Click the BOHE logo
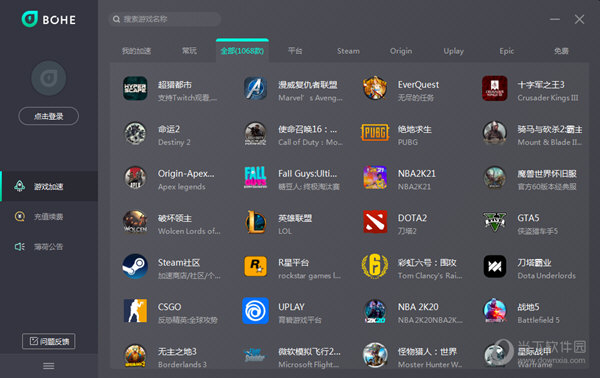The height and width of the screenshot is (378, 600). (49, 19)
